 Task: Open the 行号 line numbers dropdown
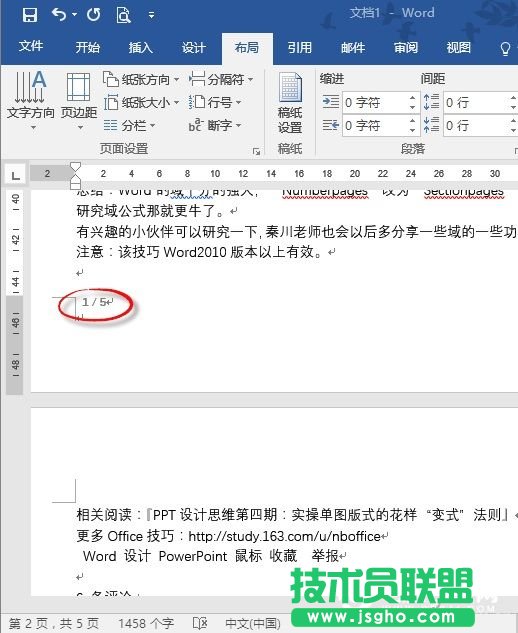pos(215,103)
